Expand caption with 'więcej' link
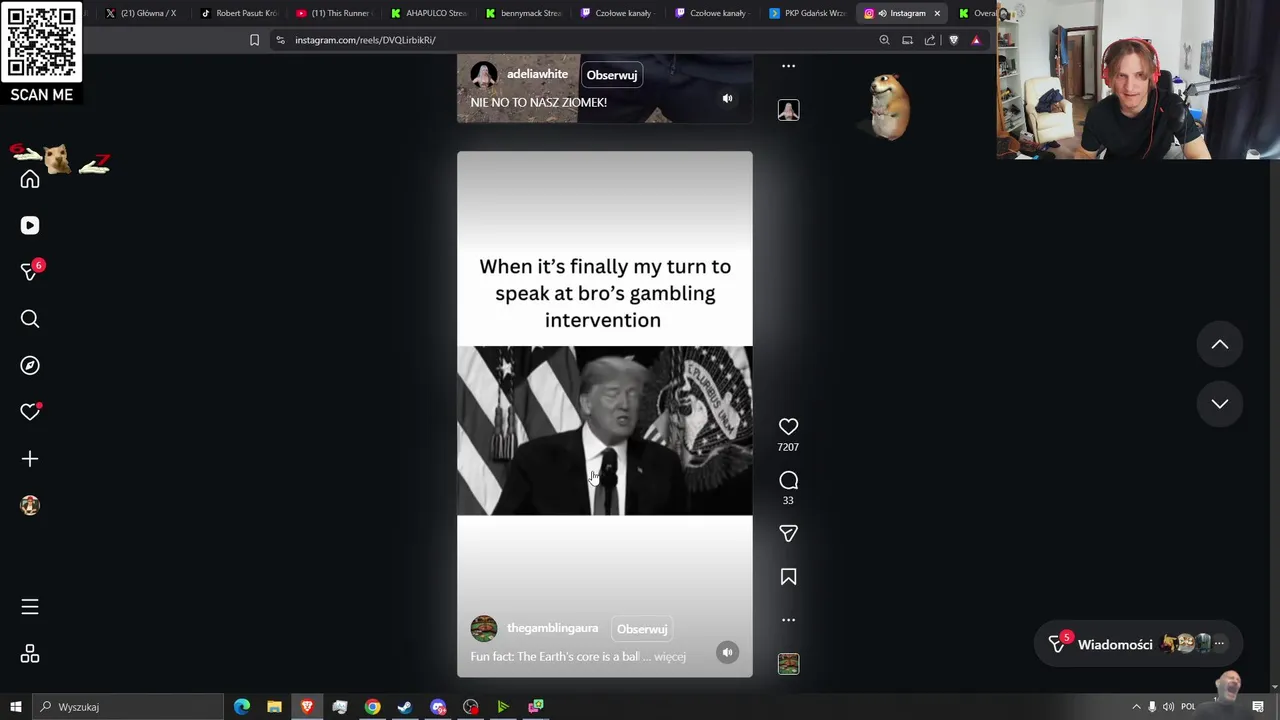Viewport: 1280px width, 720px height. click(x=670, y=657)
